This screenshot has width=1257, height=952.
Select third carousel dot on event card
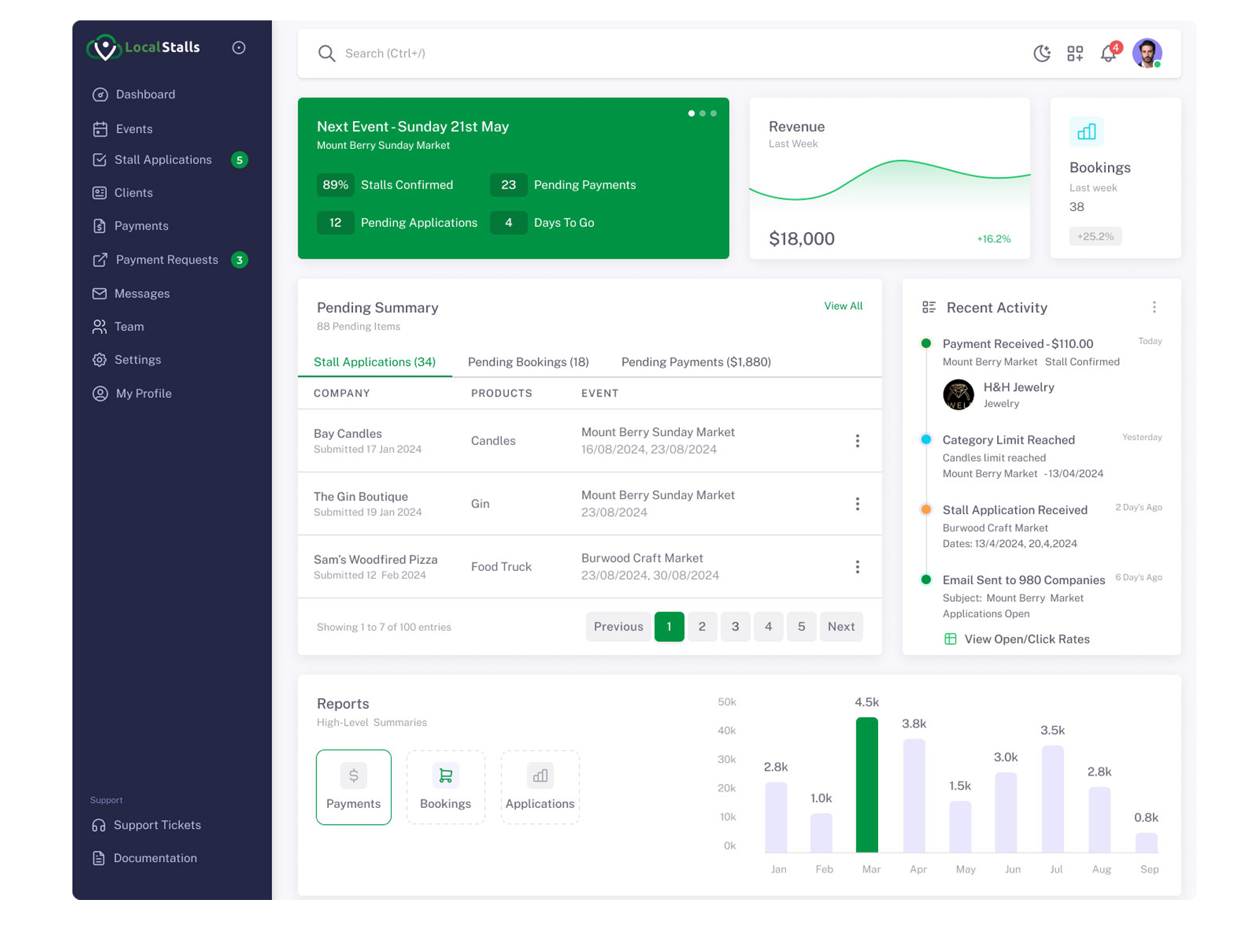click(714, 113)
